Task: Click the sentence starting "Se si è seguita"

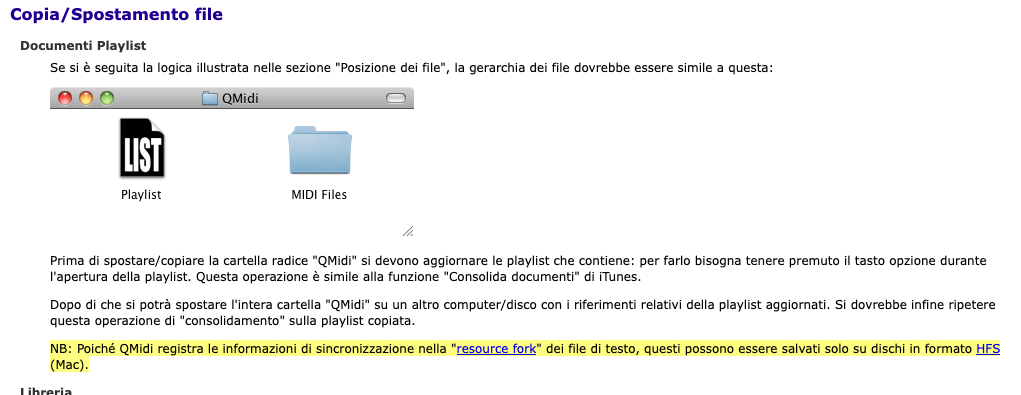Action: 412,68
